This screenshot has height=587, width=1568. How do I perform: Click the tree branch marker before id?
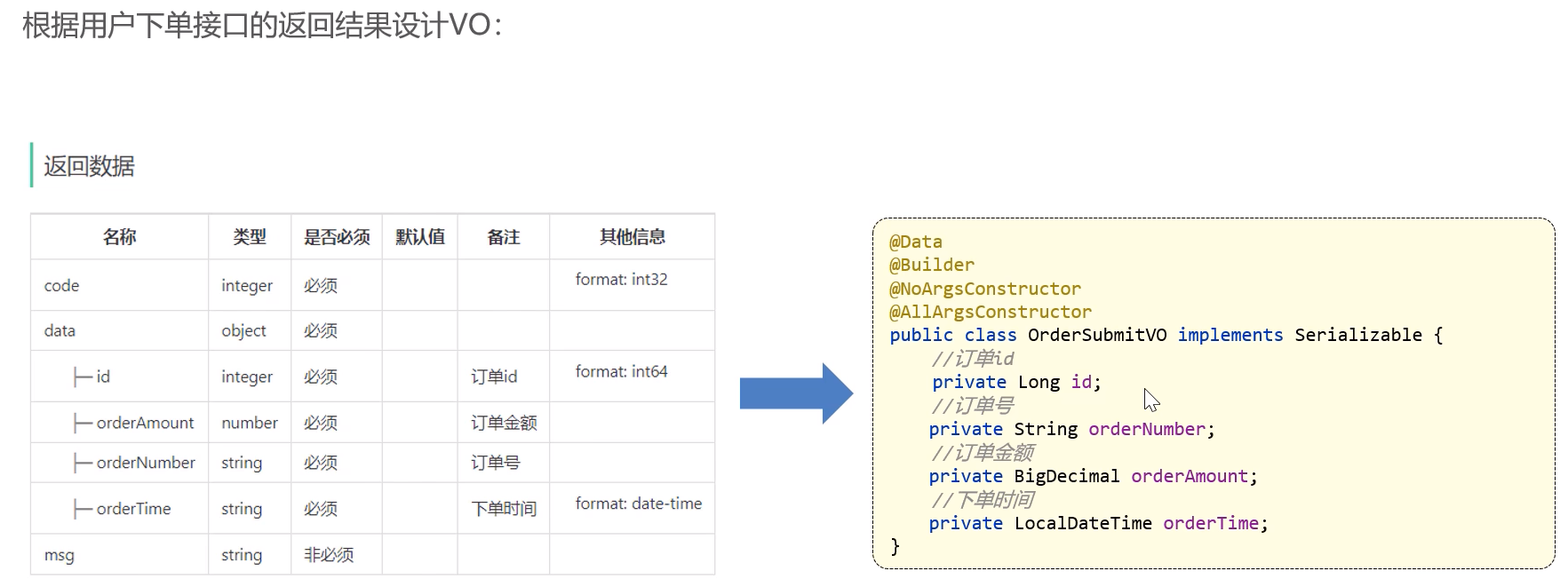point(83,377)
